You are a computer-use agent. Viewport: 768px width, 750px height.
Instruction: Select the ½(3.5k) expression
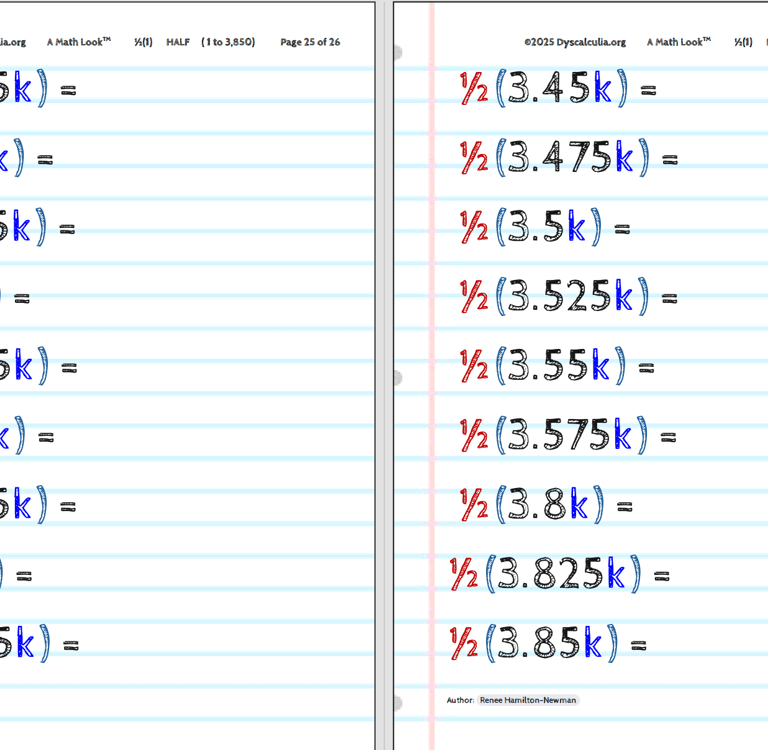[545, 227]
